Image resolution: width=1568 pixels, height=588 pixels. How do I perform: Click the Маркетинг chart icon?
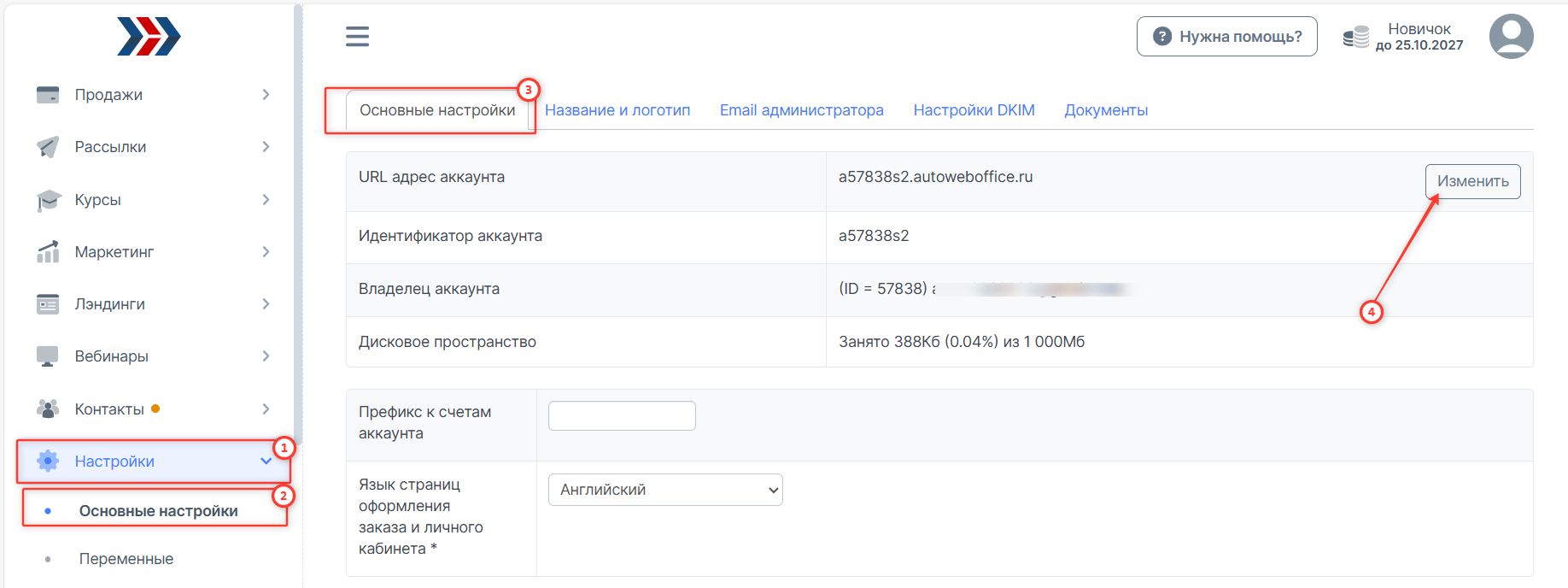[x=48, y=252]
